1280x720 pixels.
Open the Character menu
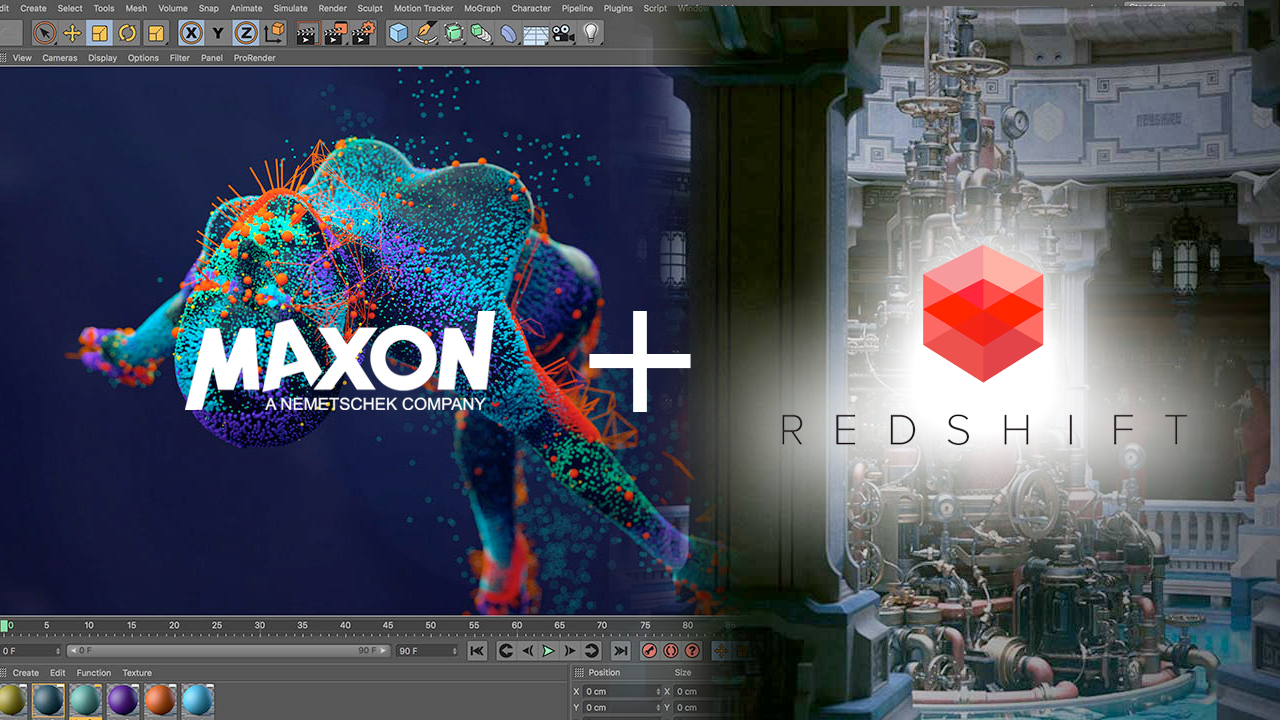[531, 8]
